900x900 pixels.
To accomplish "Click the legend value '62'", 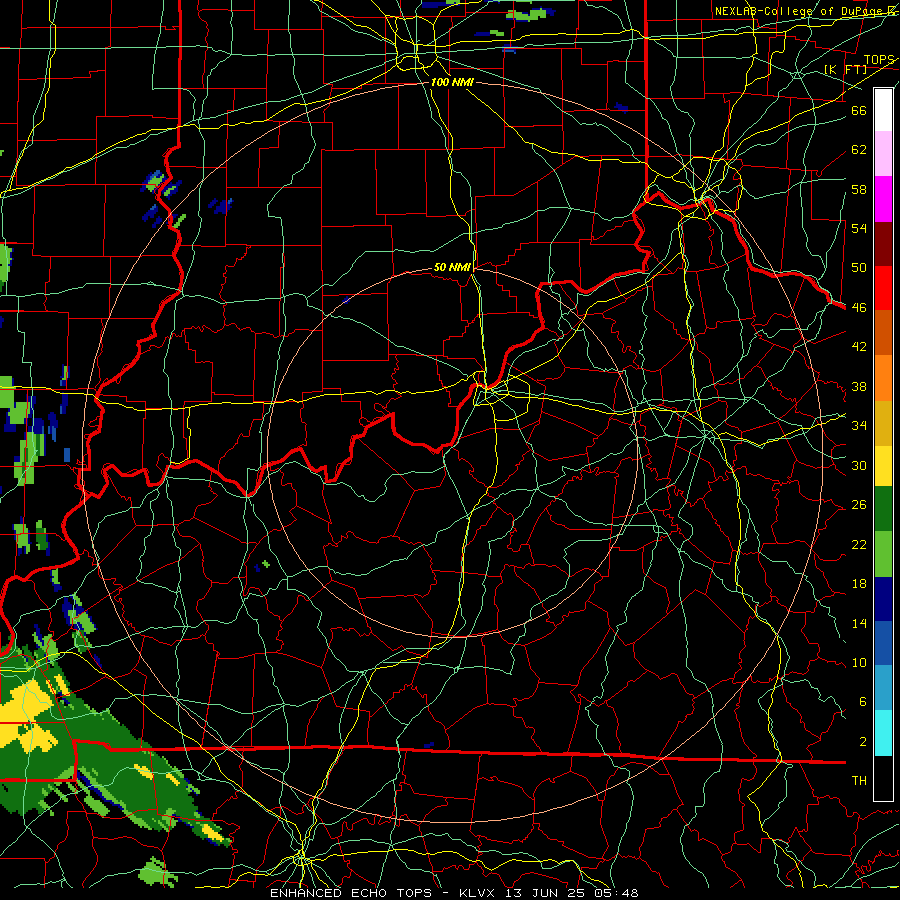I will tap(859, 150).
